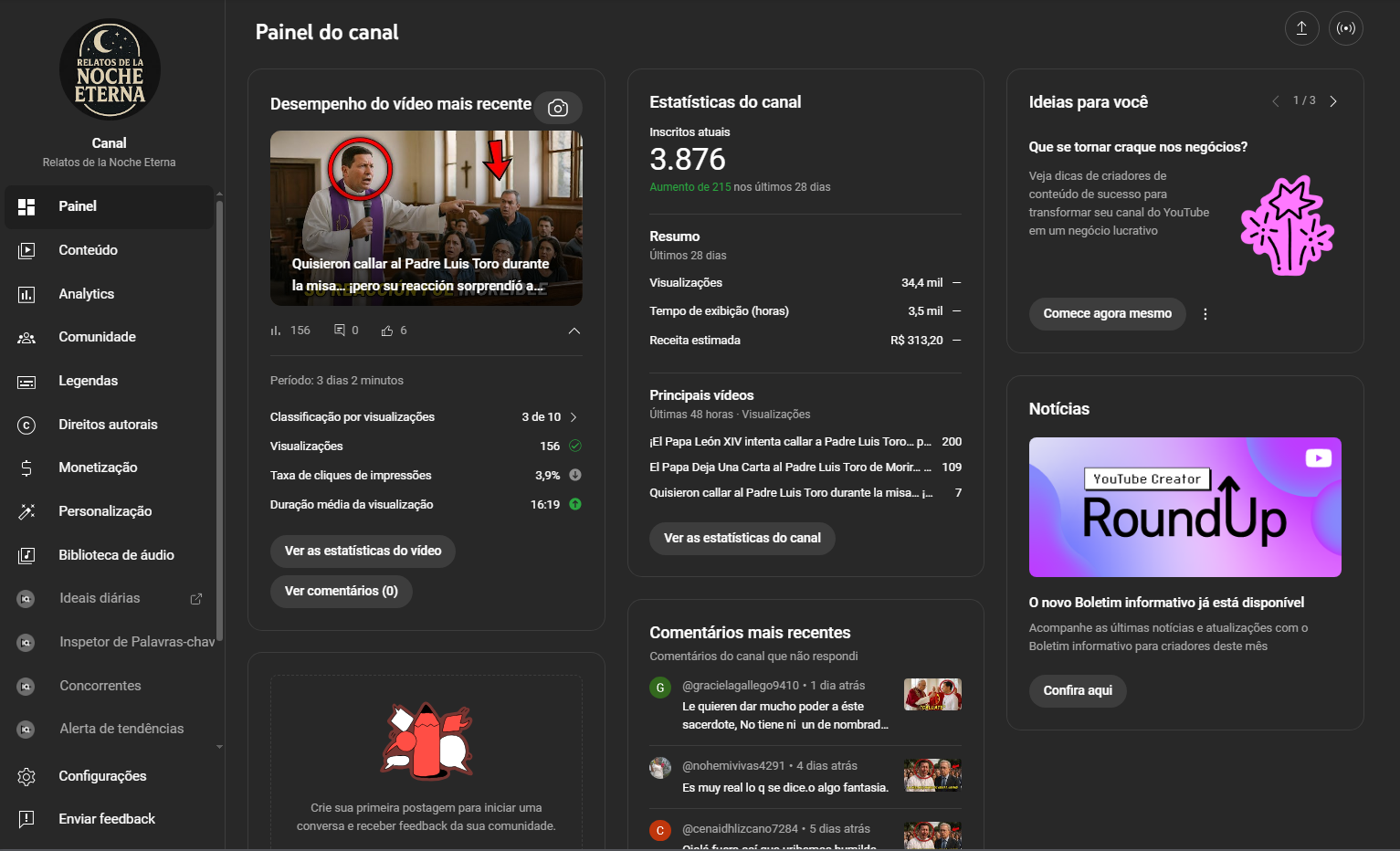Click the Concorrentes extension icon
This screenshot has height=851, width=1400.
tap(26, 686)
